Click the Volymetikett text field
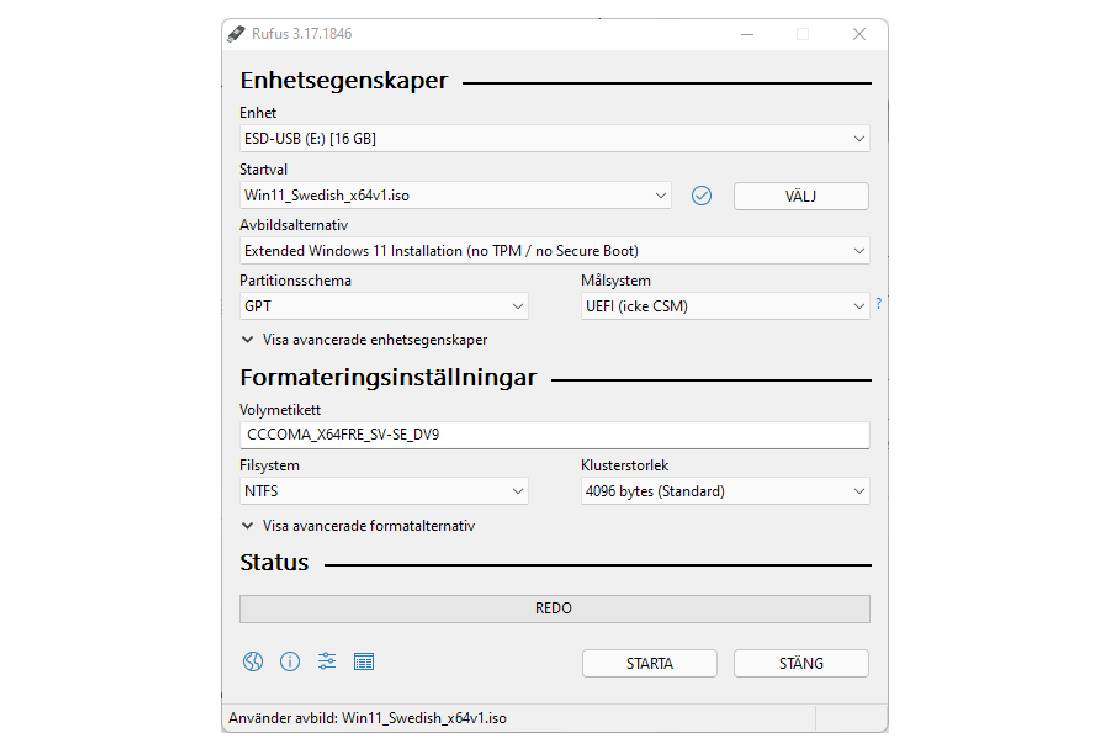 [x=554, y=435]
